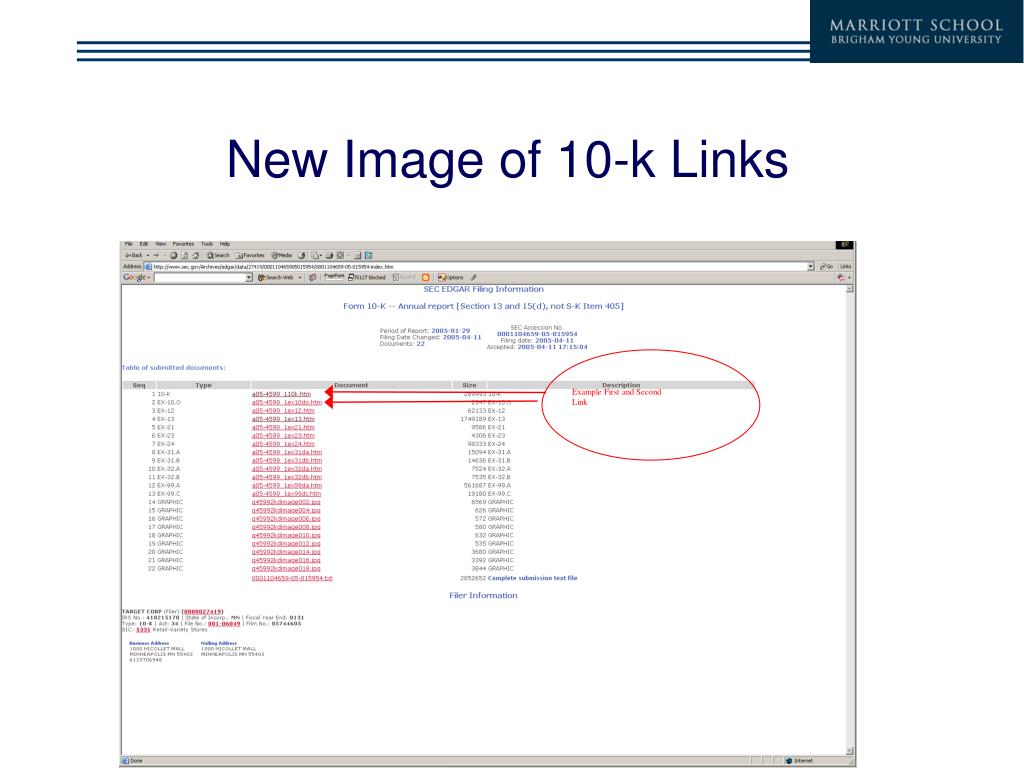This screenshot has height=768, width=1024.
Task: Open the a05-4599_1ex10do.htm link
Action: pos(287,402)
